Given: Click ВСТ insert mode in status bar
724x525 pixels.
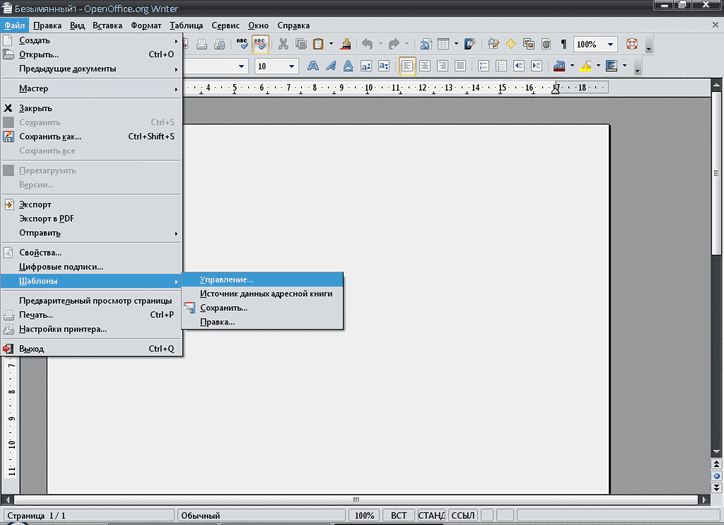Looking at the screenshot, I should (x=399, y=515).
